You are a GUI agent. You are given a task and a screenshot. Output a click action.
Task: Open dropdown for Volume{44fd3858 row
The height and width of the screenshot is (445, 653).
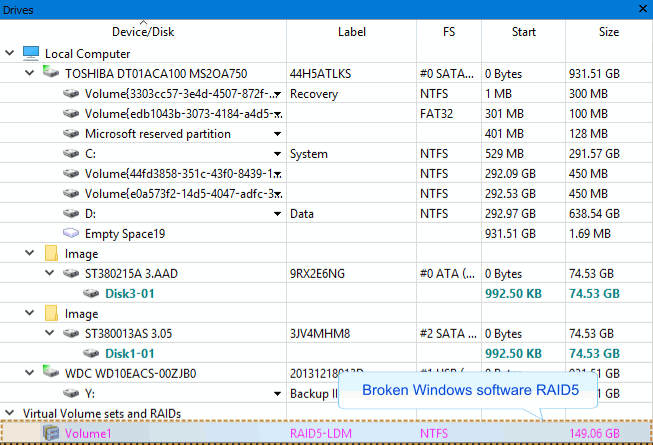279,174
